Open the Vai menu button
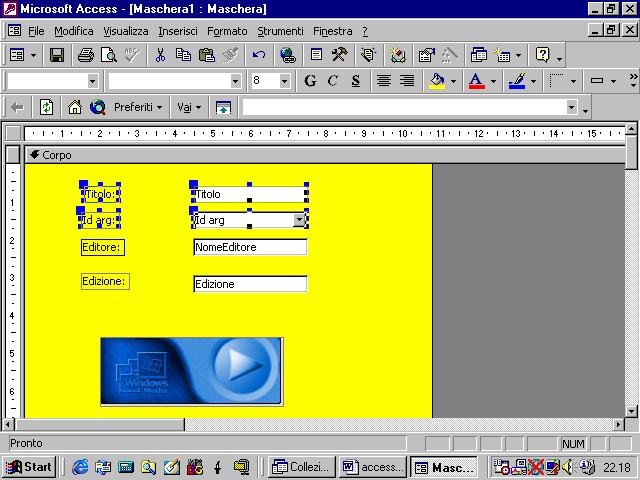Viewport: 640px width, 480px height. tap(189, 107)
